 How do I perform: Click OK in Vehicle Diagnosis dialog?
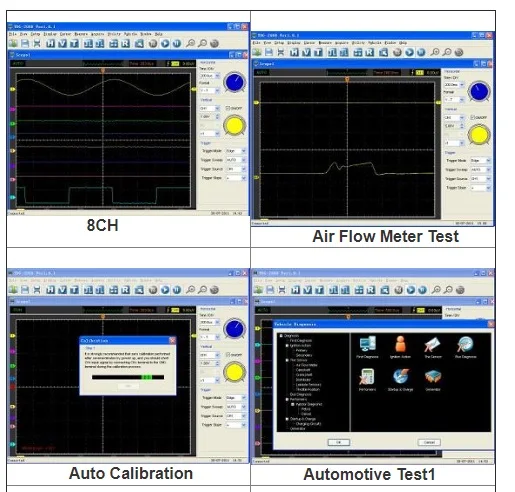[x=339, y=442]
